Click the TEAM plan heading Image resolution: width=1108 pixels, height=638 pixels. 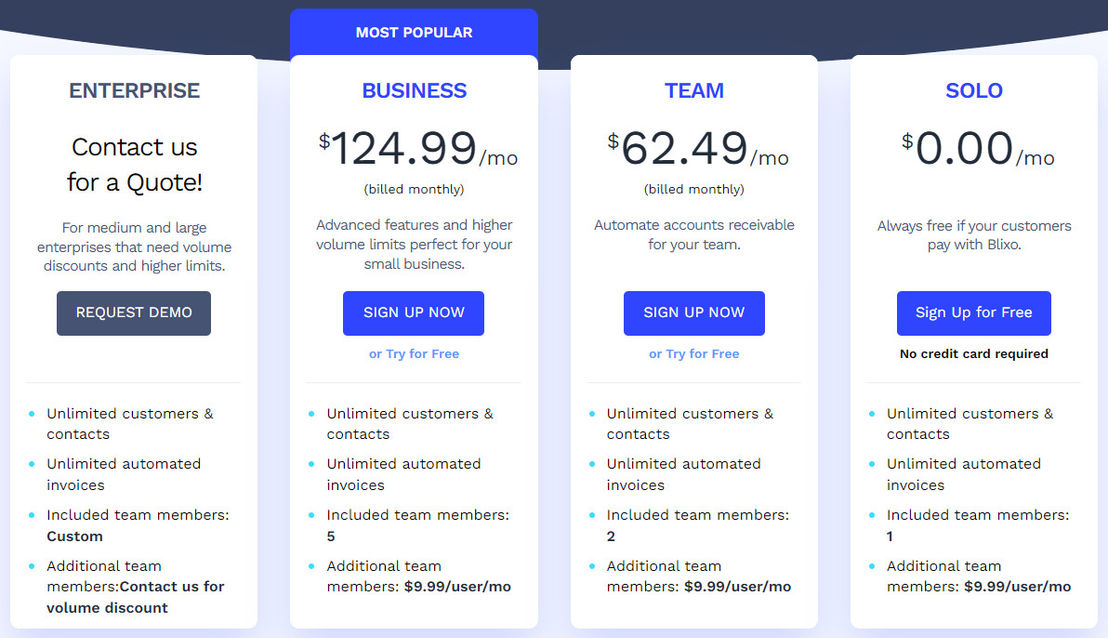tap(694, 90)
